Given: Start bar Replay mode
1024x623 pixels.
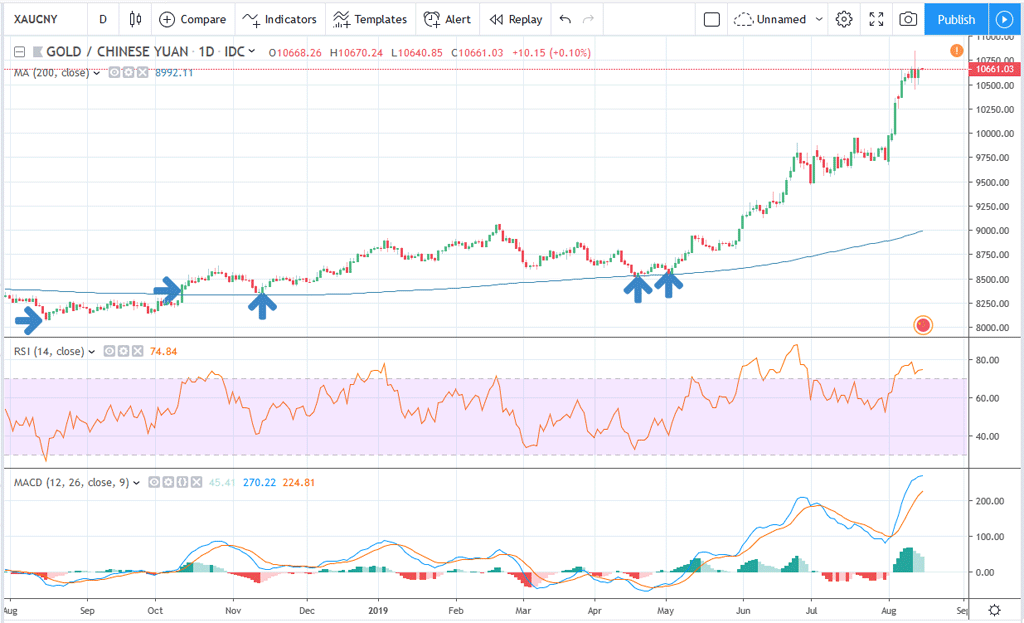Looking at the screenshot, I should point(515,19).
